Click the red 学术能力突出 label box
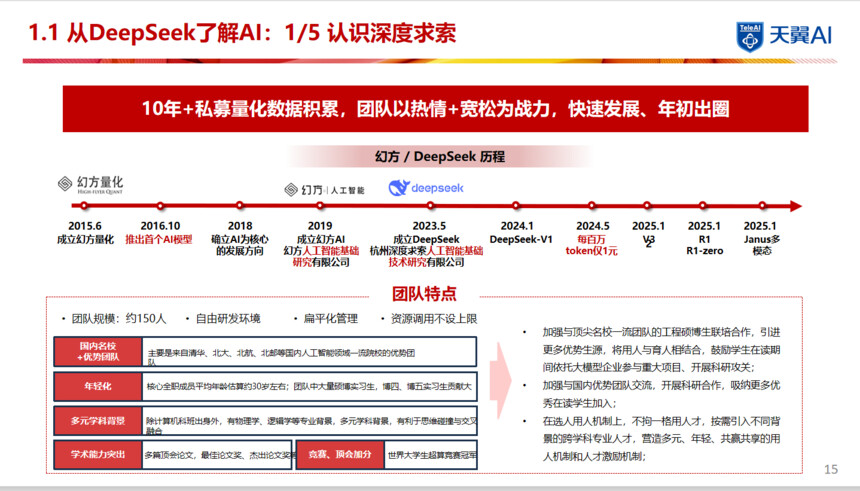 (98, 455)
